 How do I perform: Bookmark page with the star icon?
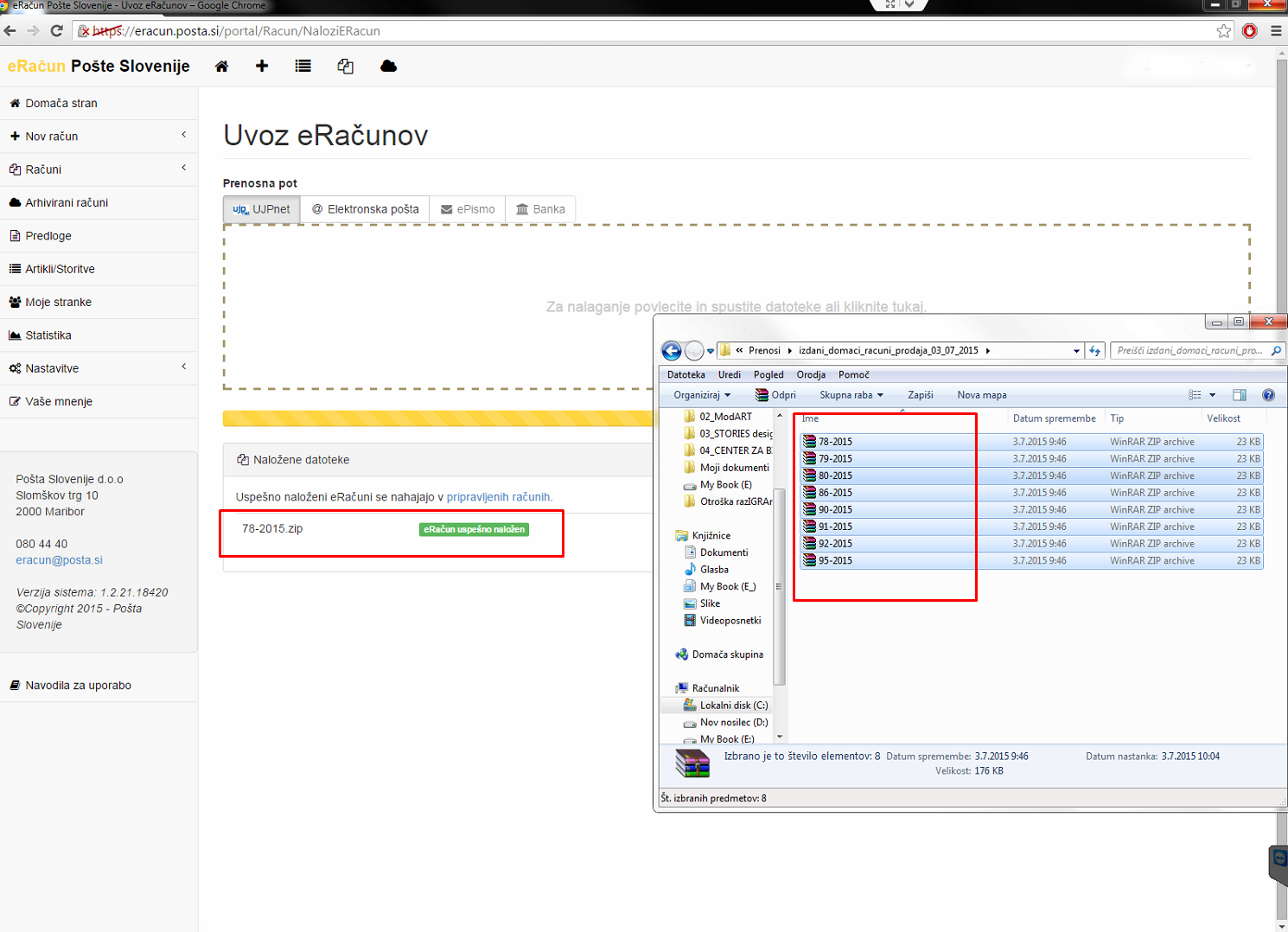[1224, 31]
